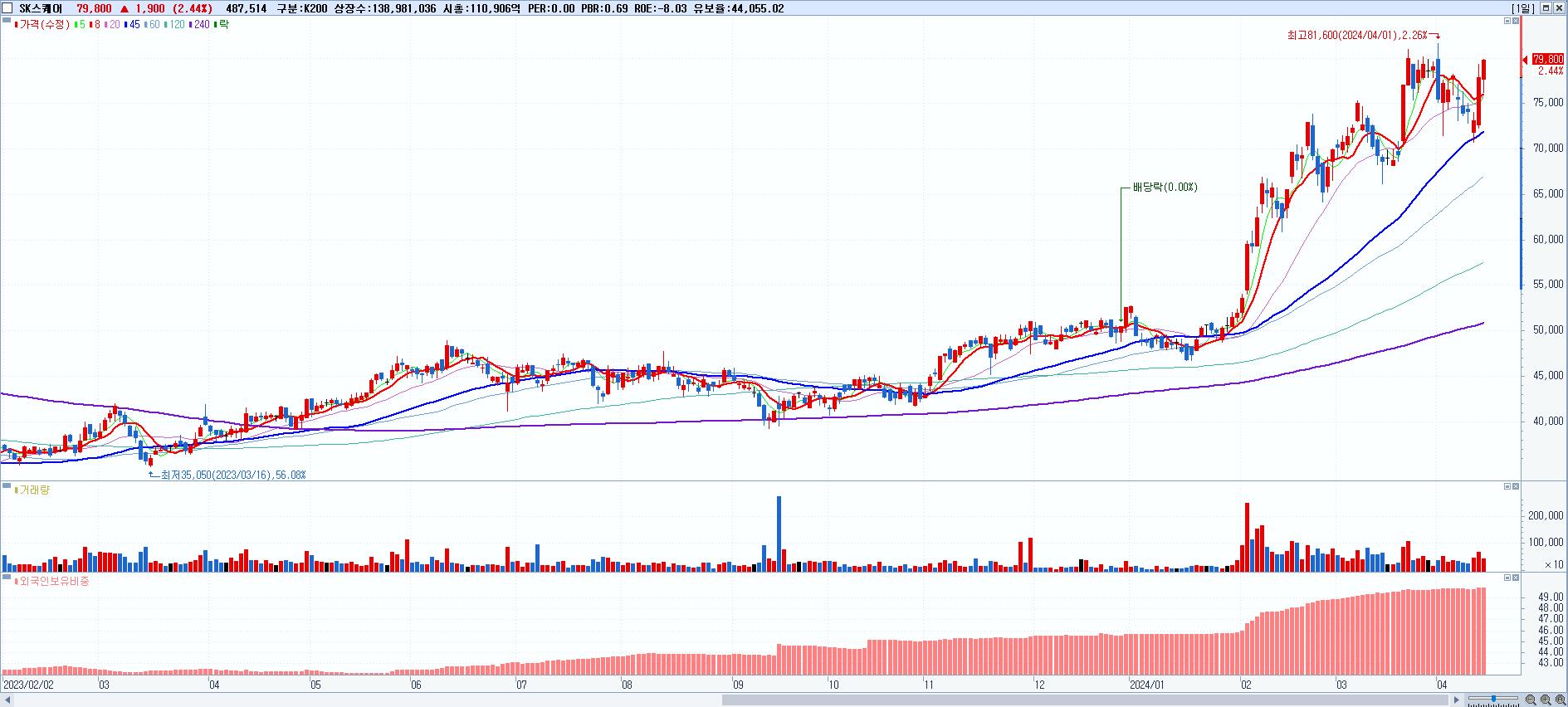Tick the checkbox before the SK스퀘어 name
Screen dimensions: 1568x707
[7, 8]
